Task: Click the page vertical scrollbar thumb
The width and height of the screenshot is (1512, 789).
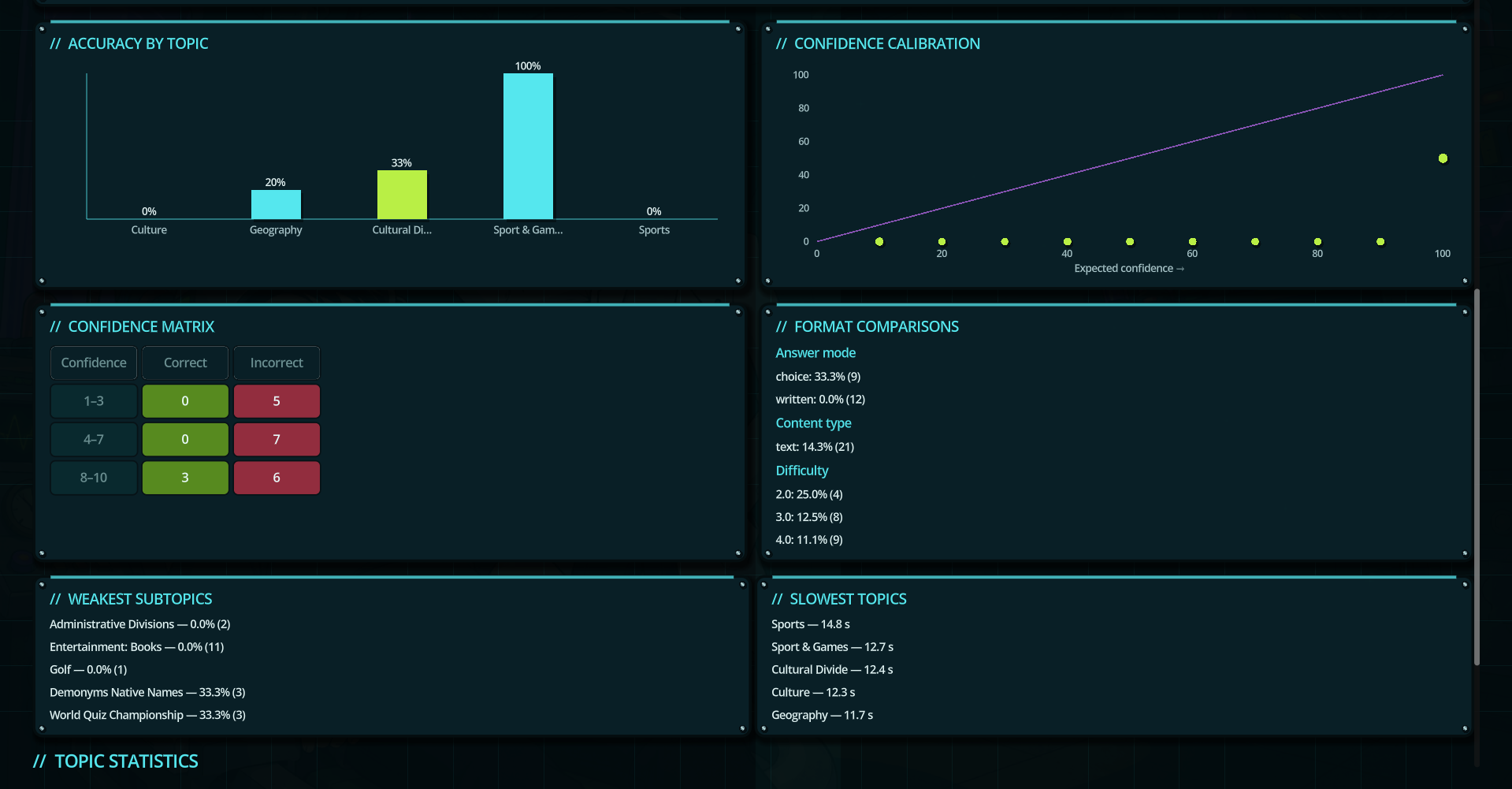Action: (x=1477, y=477)
